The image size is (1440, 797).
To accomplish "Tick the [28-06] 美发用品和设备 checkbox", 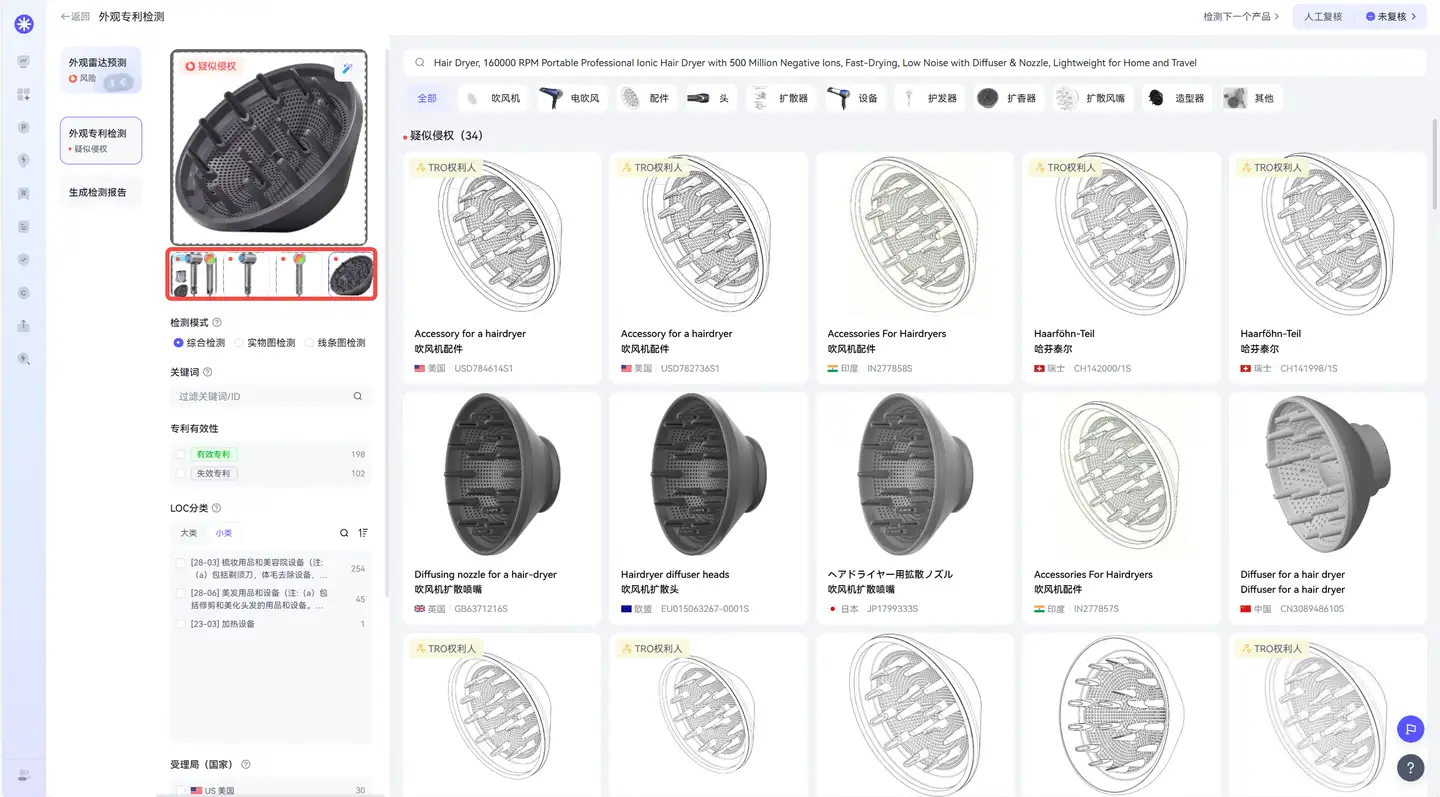I will [x=181, y=593].
